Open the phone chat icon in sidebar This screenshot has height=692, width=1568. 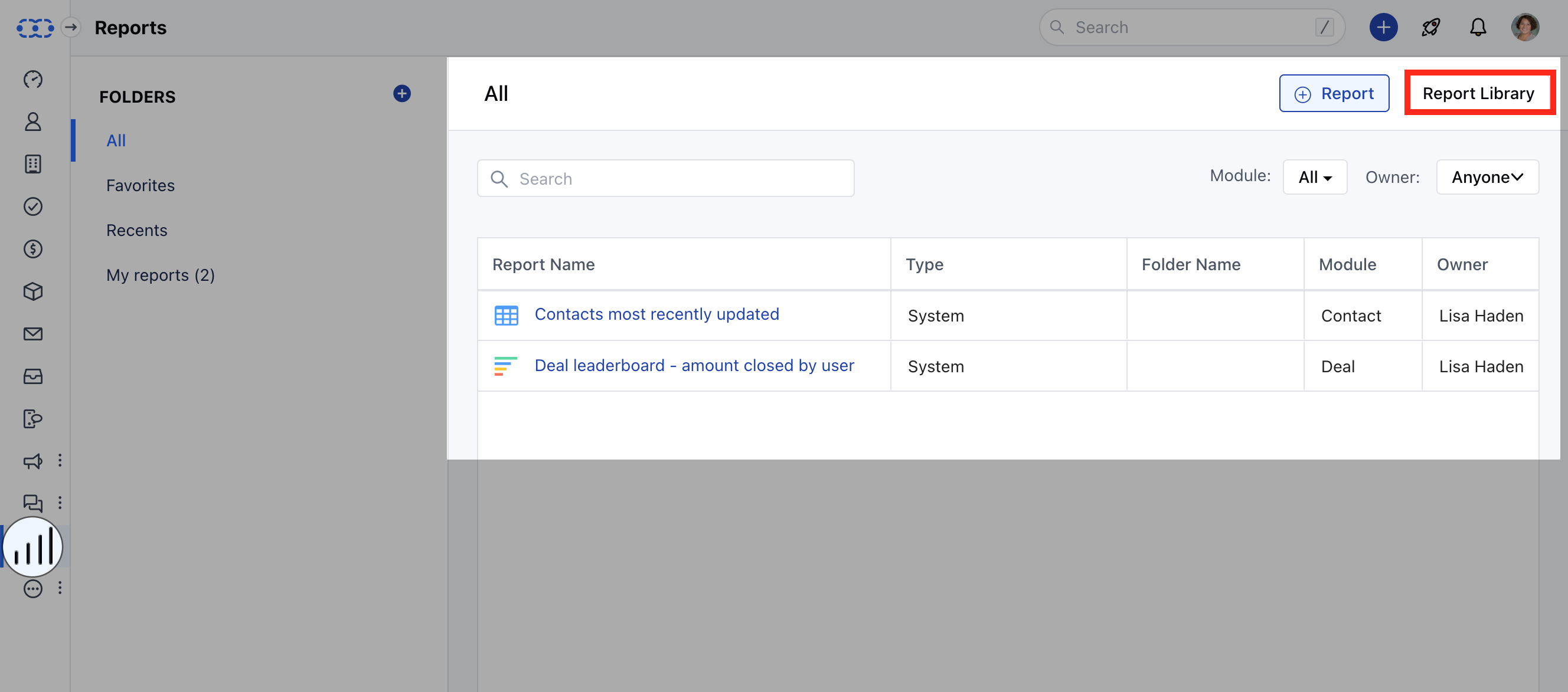33,419
